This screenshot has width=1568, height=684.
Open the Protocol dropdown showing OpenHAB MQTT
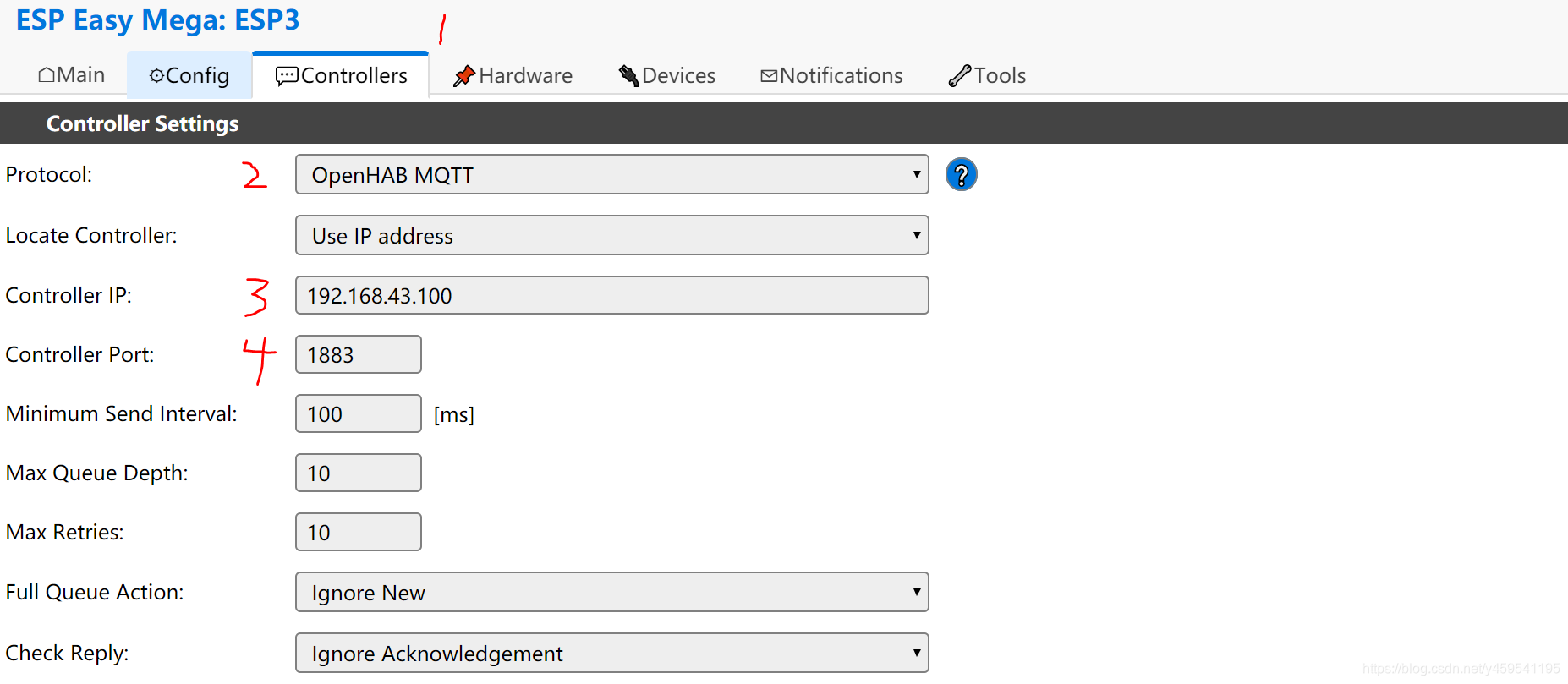tap(611, 174)
